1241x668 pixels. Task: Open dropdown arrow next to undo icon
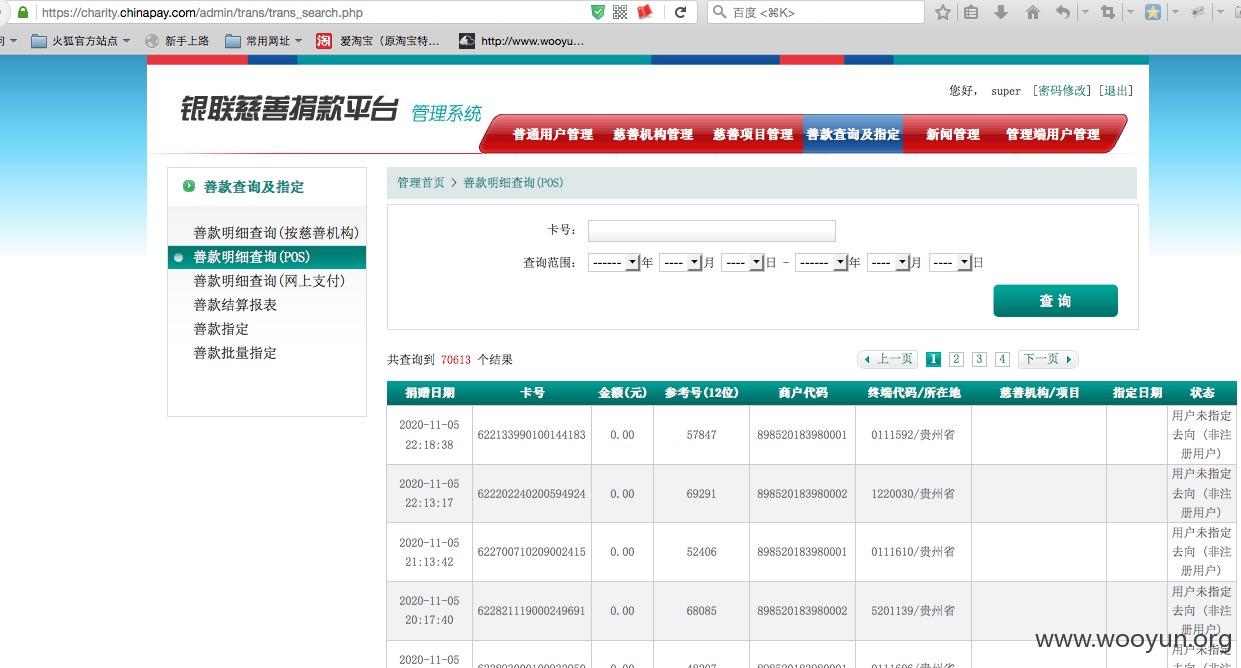coord(1085,13)
